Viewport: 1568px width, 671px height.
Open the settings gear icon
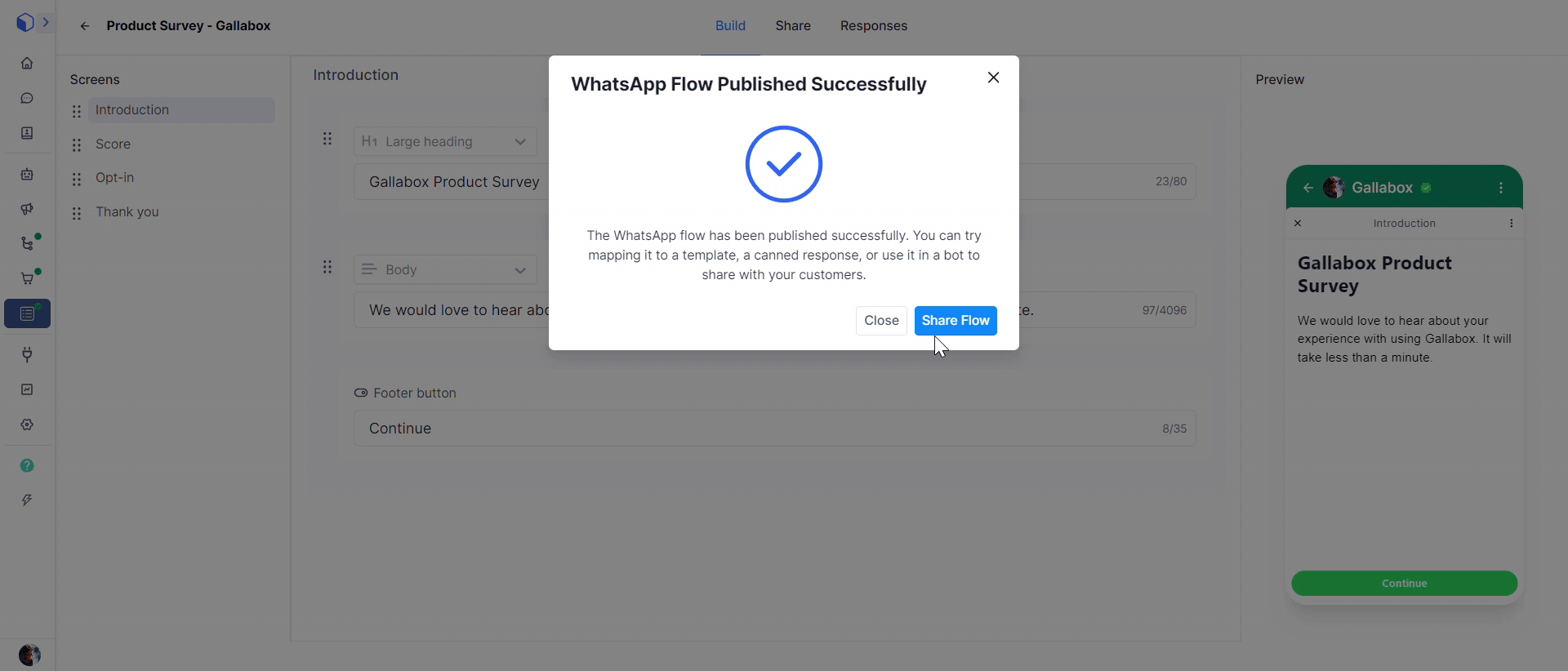coord(27,424)
